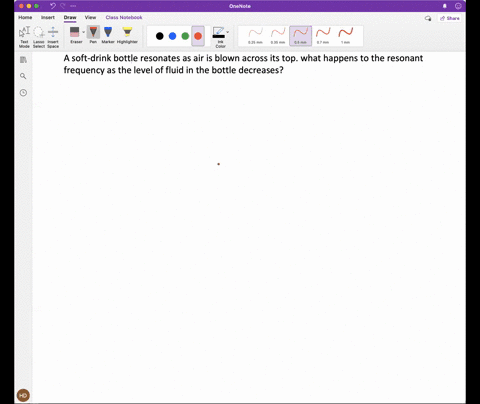Set pen thickness to 0.7 mm

(x=323, y=36)
